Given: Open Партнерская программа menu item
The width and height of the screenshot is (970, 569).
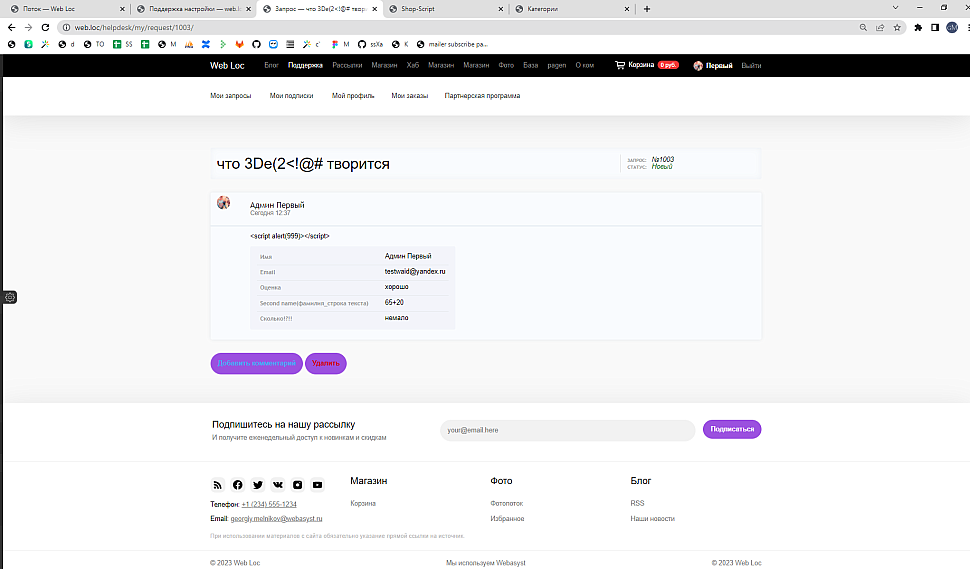Looking at the screenshot, I should [x=482, y=96].
